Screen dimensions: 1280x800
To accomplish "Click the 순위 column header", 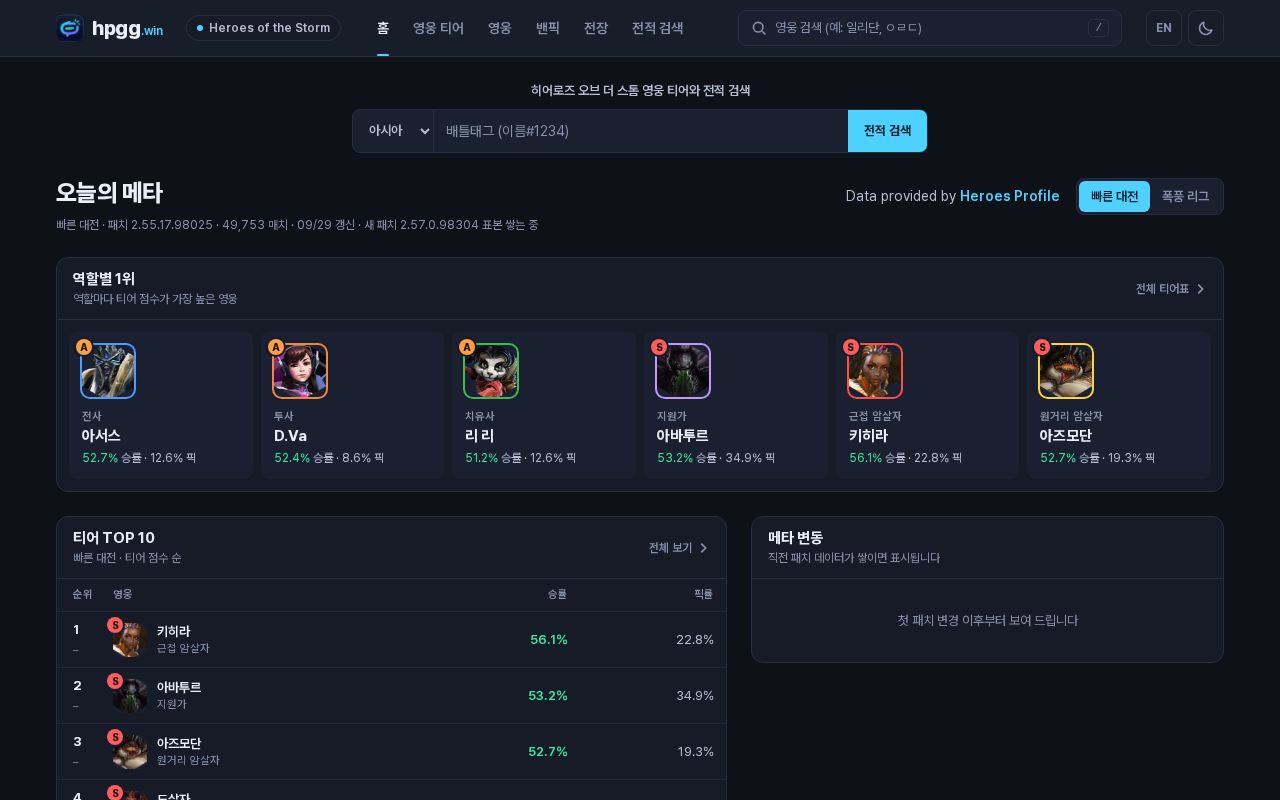I will click(x=82, y=594).
